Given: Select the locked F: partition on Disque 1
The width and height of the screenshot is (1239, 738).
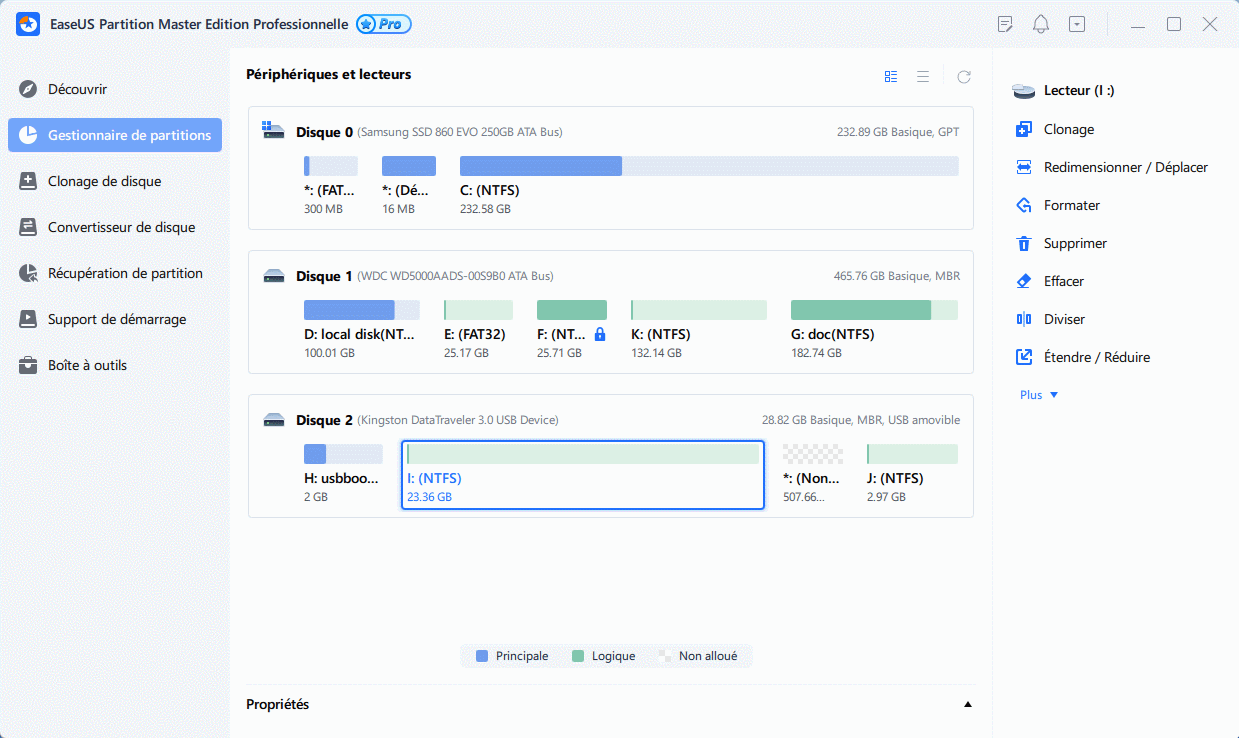Looking at the screenshot, I should pos(571,310).
